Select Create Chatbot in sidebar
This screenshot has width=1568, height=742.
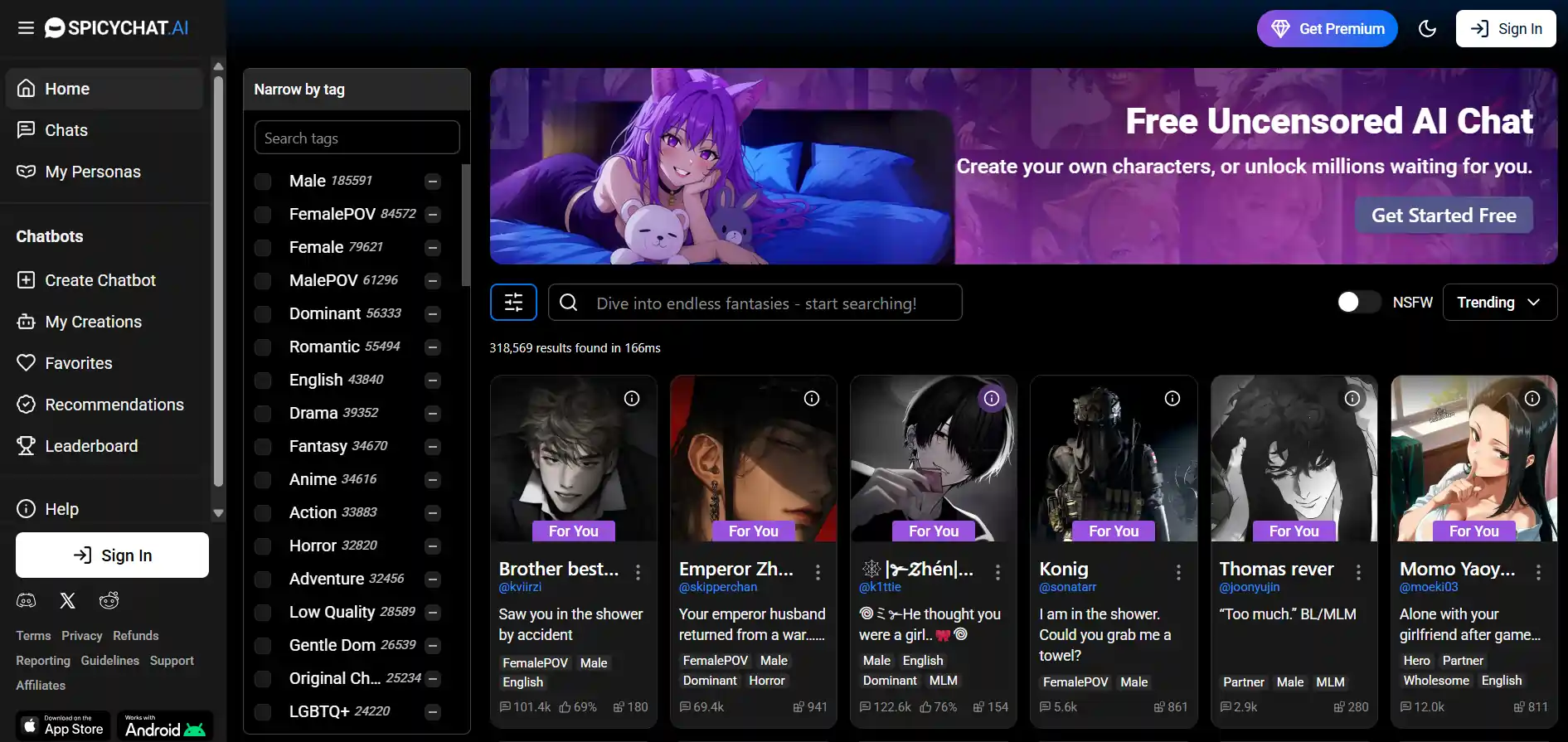(104, 280)
